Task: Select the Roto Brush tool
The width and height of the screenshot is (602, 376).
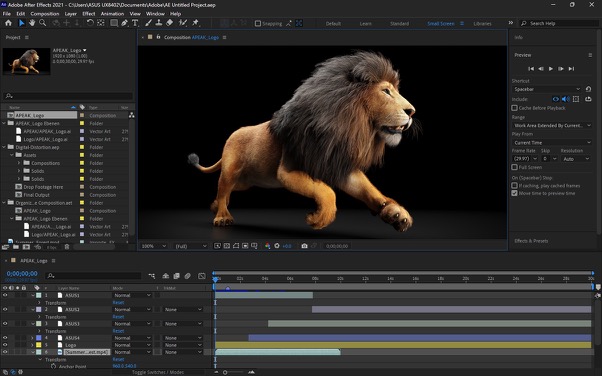Action: 183,23
